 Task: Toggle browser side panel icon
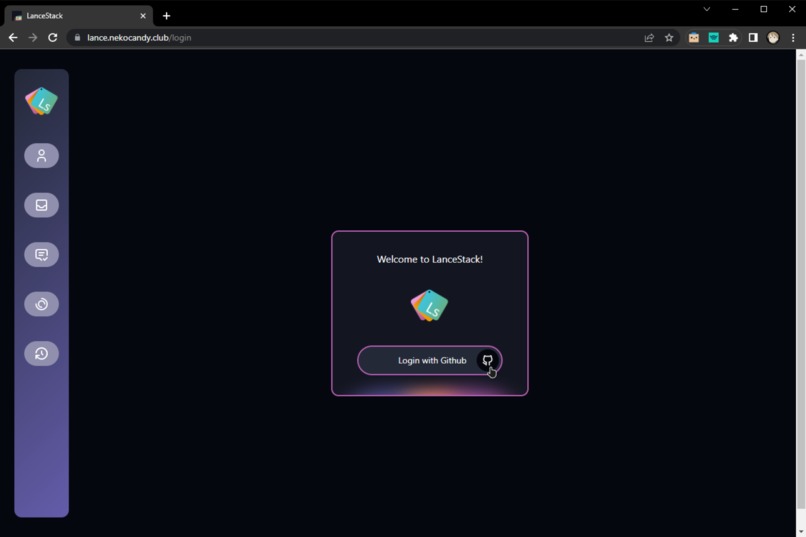pyautogui.click(x=753, y=38)
